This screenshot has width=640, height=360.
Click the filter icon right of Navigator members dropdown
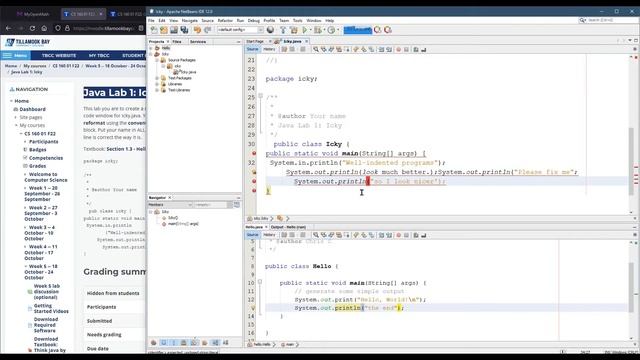[x=237, y=204]
